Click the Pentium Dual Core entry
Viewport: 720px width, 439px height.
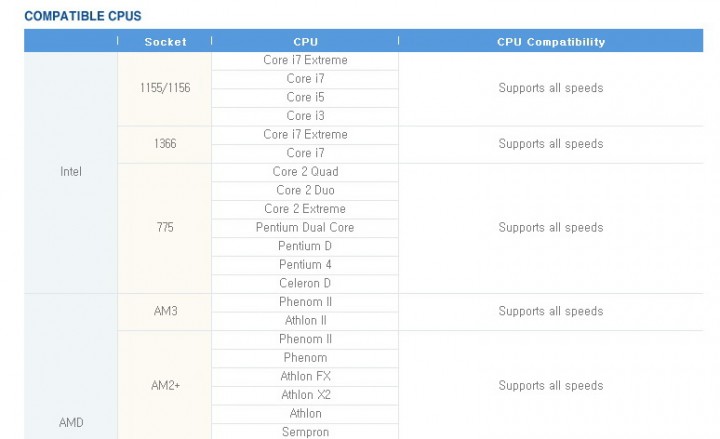pos(305,227)
